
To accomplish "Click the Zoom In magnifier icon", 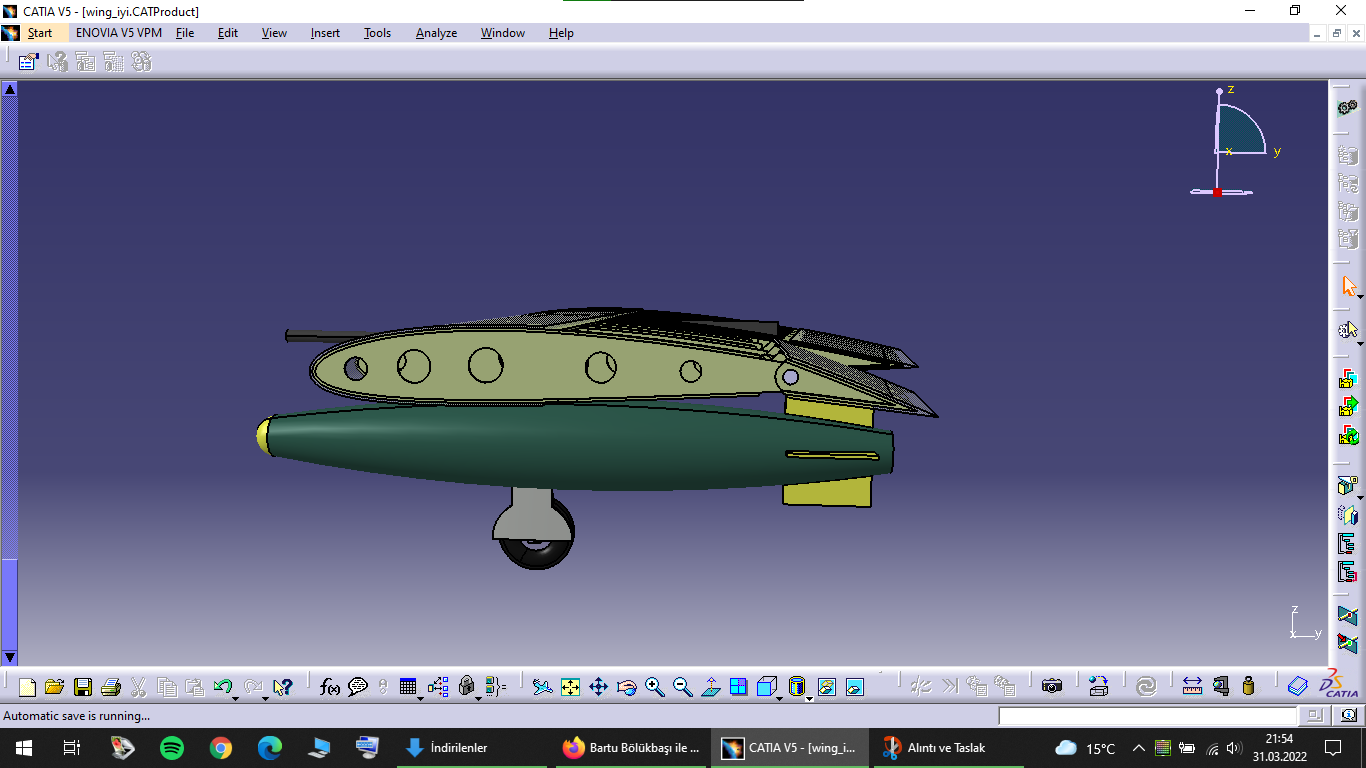I will click(655, 687).
